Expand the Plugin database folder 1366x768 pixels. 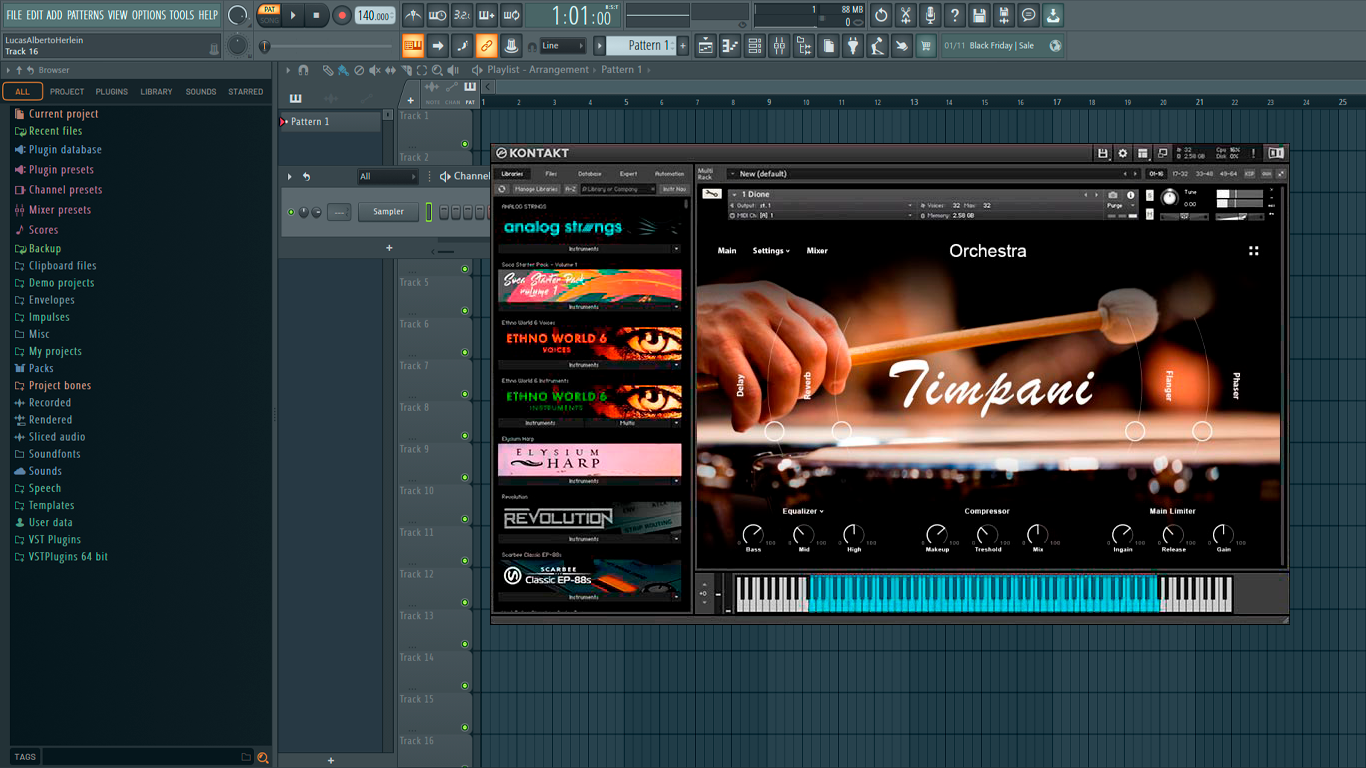point(65,150)
